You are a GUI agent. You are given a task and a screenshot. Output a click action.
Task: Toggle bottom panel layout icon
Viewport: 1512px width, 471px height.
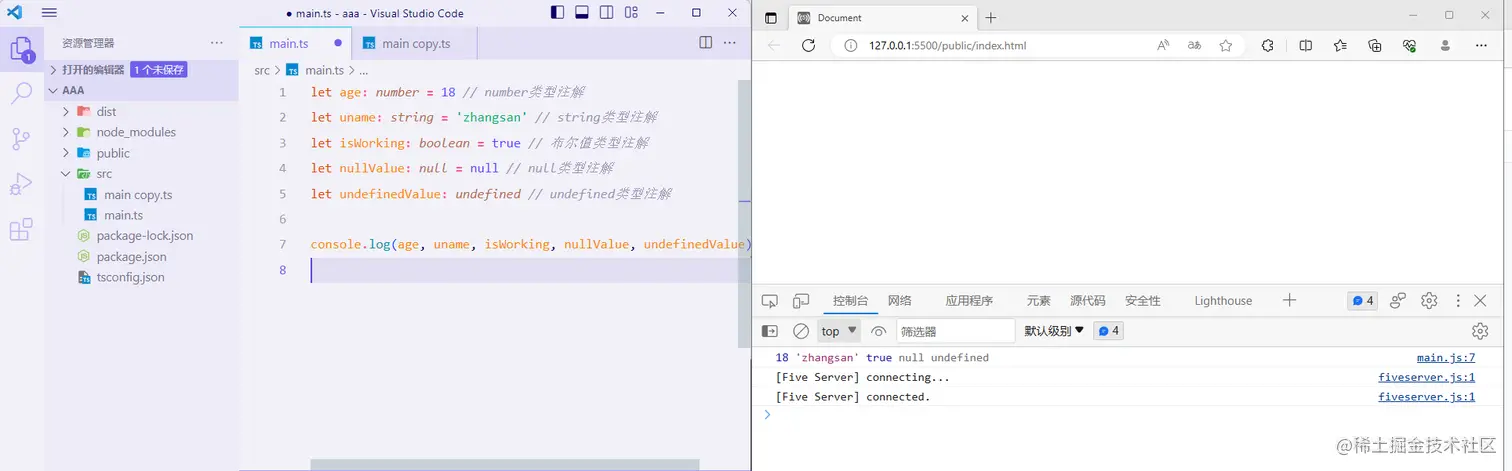click(x=582, y=13)
